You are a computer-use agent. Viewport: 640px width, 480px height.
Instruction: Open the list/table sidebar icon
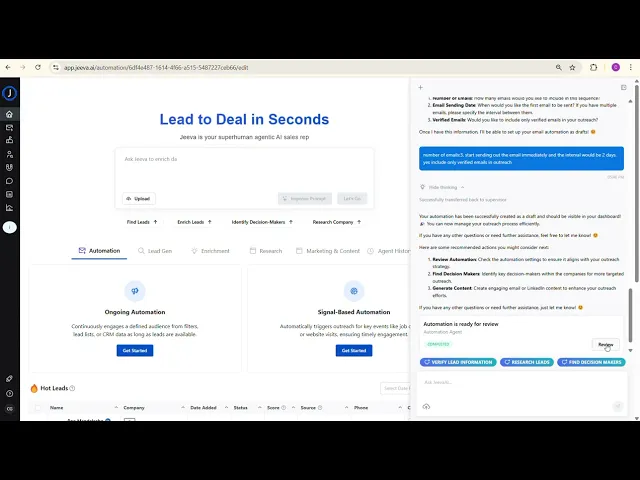[x=9, y=194]
